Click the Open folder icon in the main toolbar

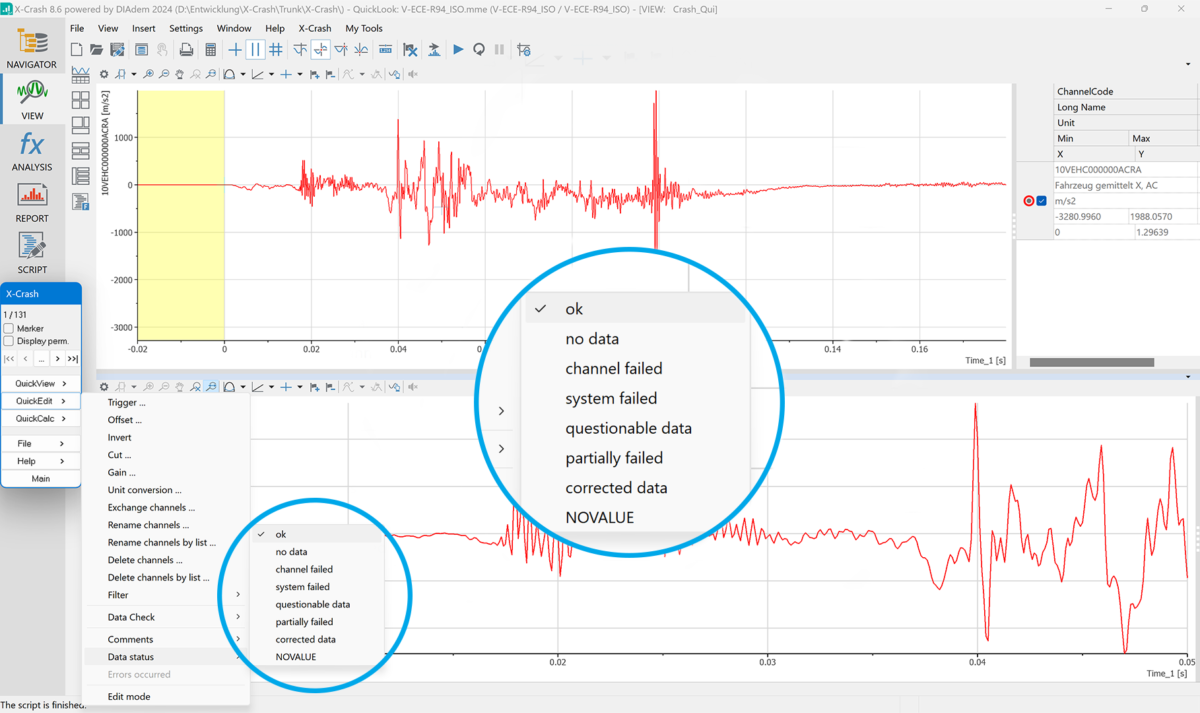click(97, 49)
